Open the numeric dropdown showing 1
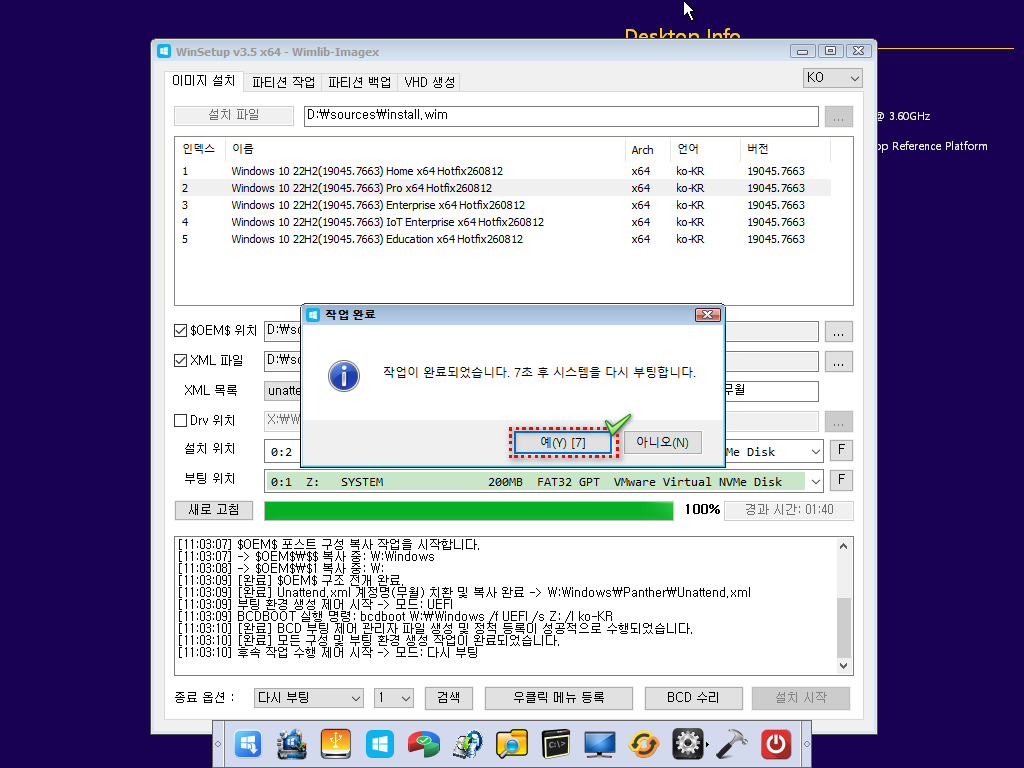This screenshot has height=768, width=1024. (x=394, y=697)
